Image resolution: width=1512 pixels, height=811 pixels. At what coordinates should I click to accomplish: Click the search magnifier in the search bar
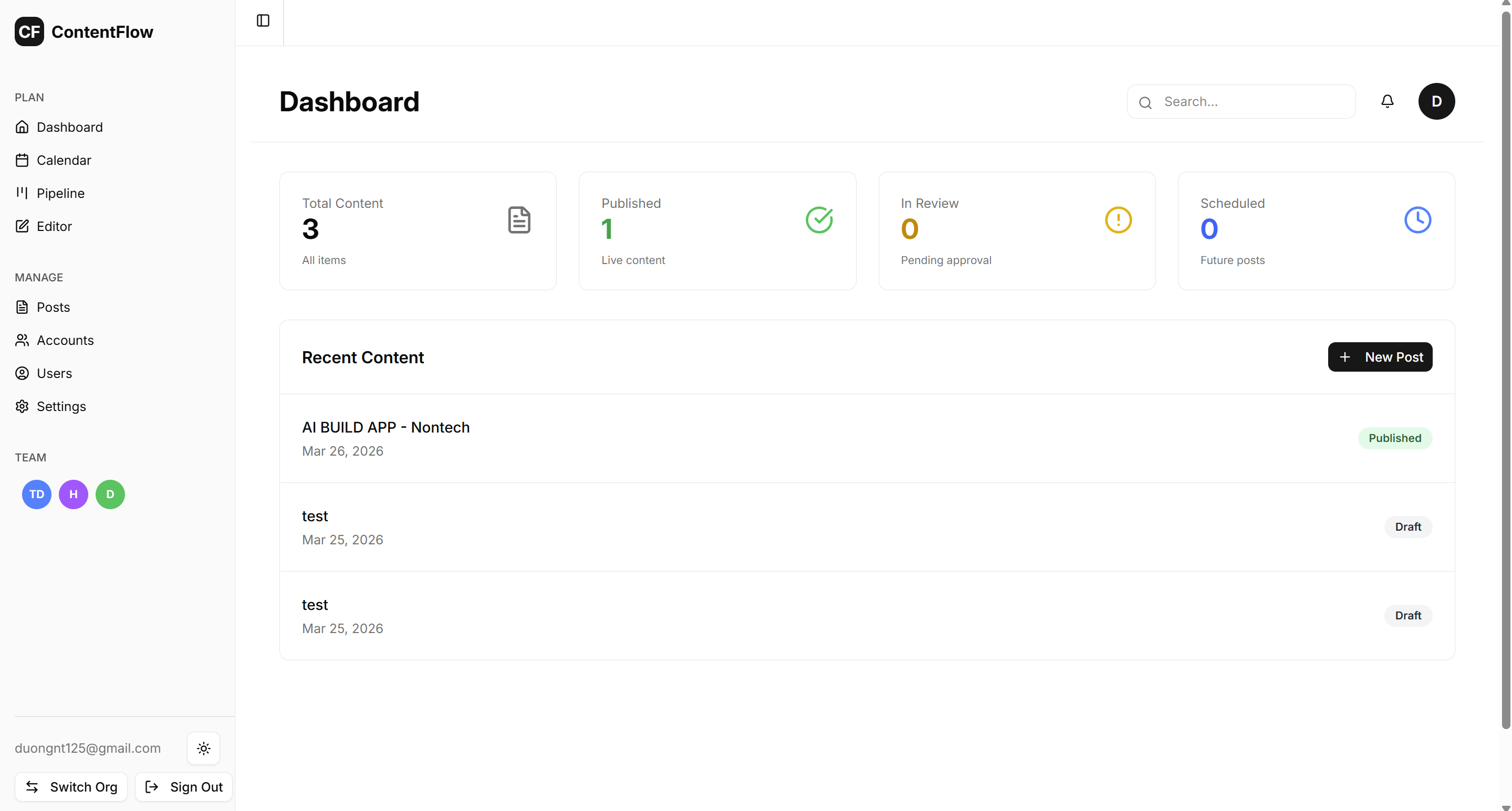coord(1145,102)
